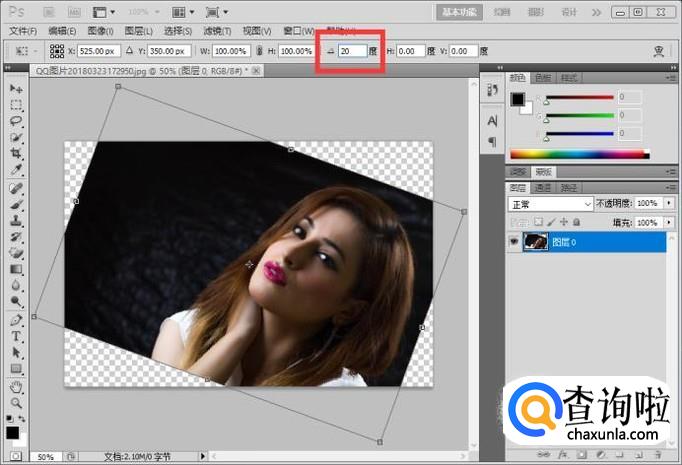Screen dimensions: 682x465
Task: Select the Move tool
Action: (x=16, y=89)
